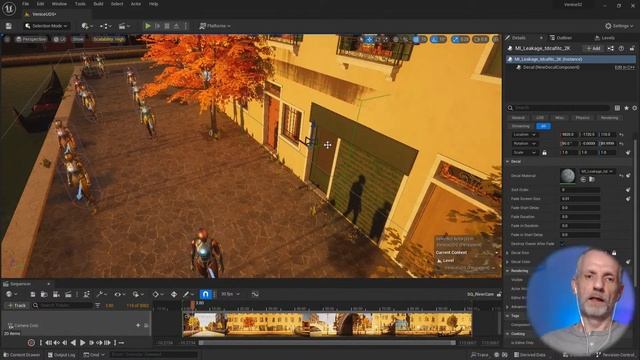
Task: Open the Platforms dropdown
Action: pos(215,26)
